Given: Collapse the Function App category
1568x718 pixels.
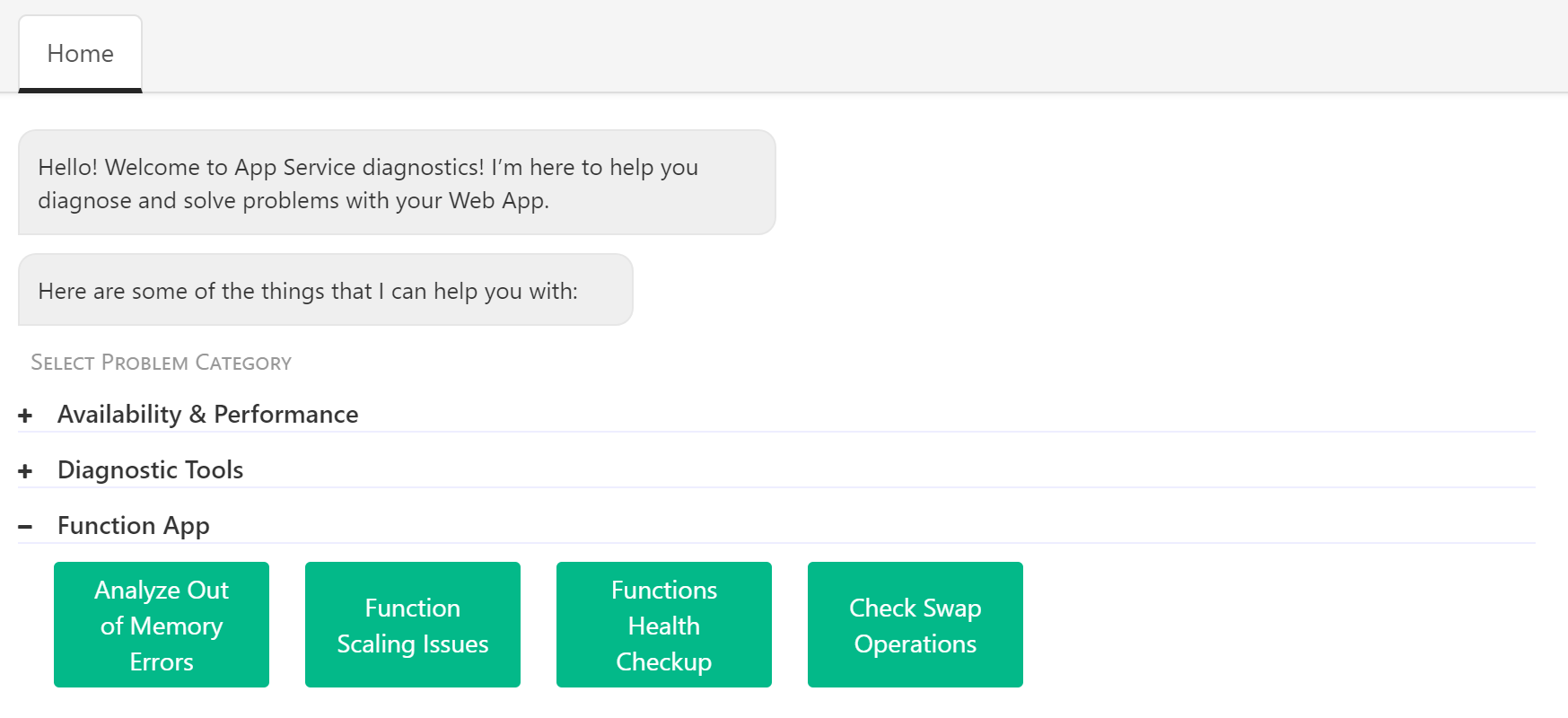Looking at the screenshot, I should click(x=133, y=526).
